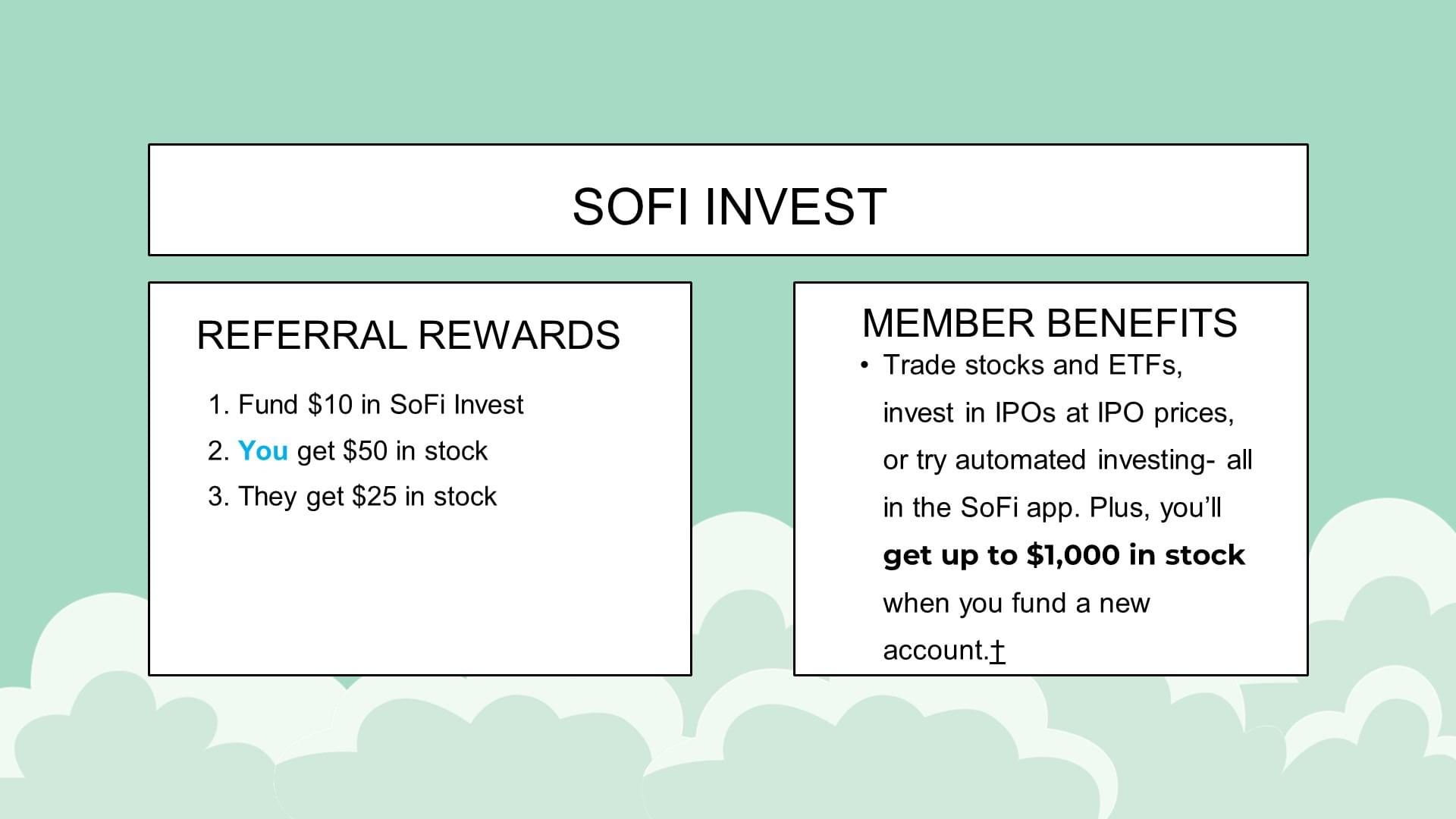
Task: Click list number "1." in Referral Rewards
Action: click(218, 405)
